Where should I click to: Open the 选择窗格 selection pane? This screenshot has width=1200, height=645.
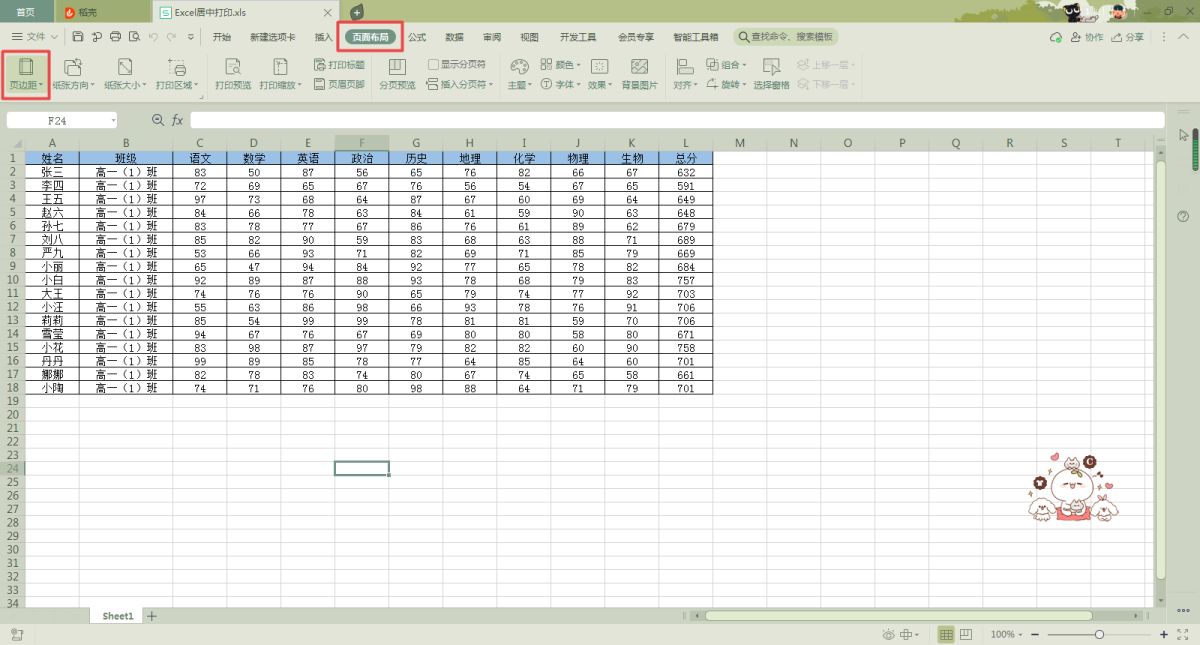click(x=771, y=73)
